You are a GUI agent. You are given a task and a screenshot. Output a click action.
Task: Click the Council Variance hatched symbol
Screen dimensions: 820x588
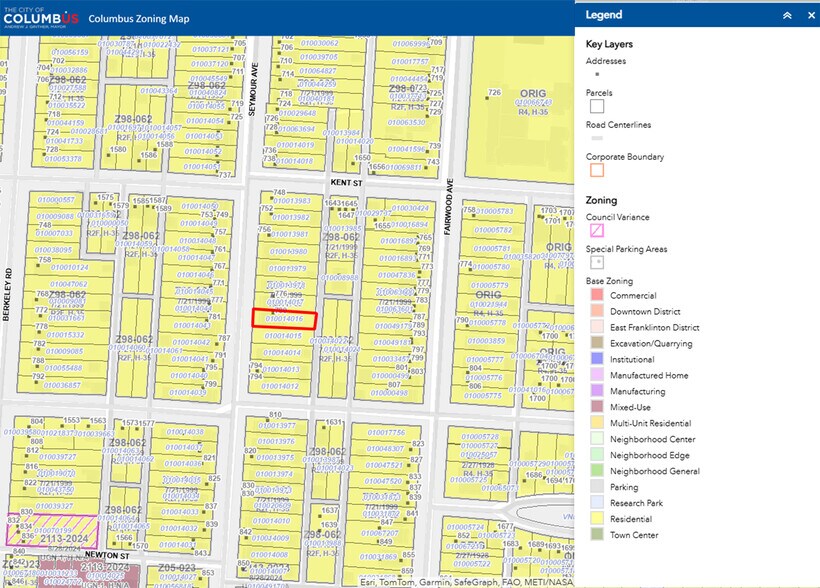[597, 232]
